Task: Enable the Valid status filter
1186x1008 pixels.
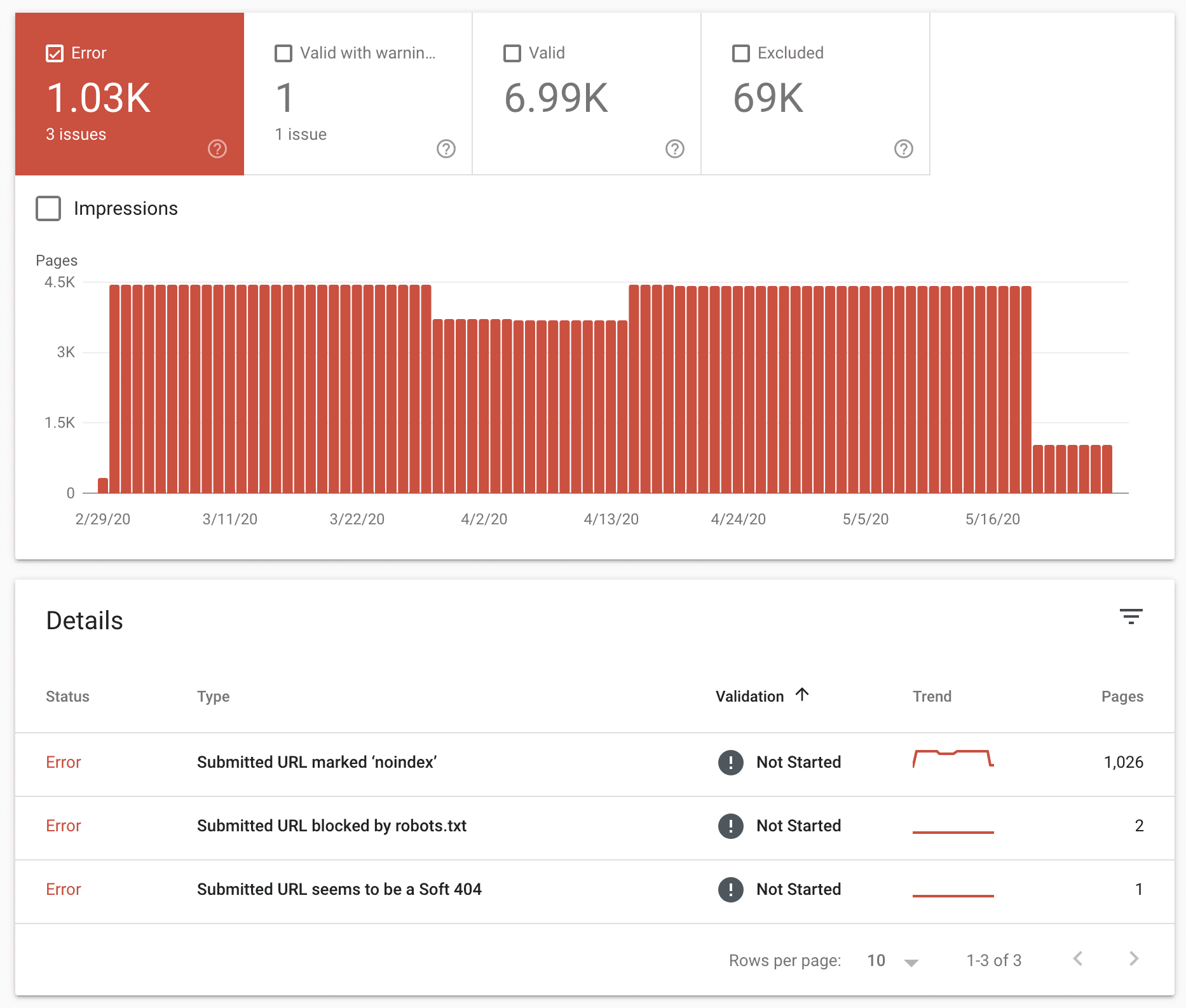Action: click(x=511, y=53)
